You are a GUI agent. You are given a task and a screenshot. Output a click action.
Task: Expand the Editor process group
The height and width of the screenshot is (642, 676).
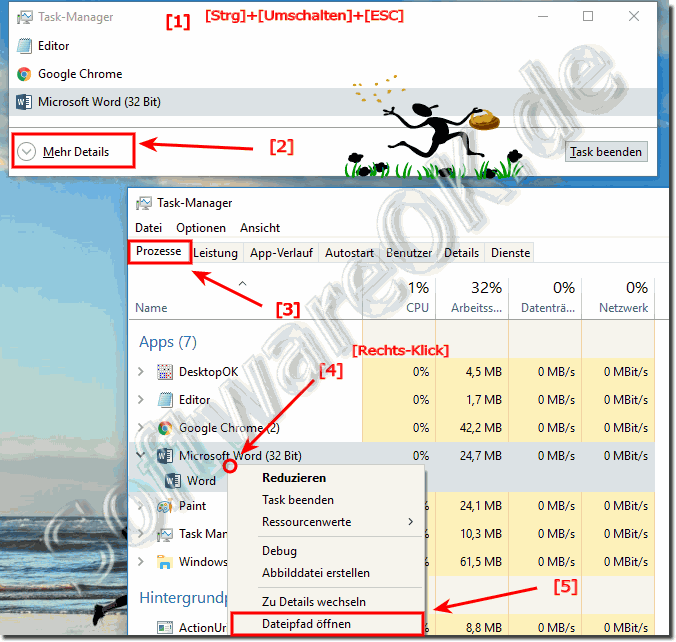tap(141, 400)
